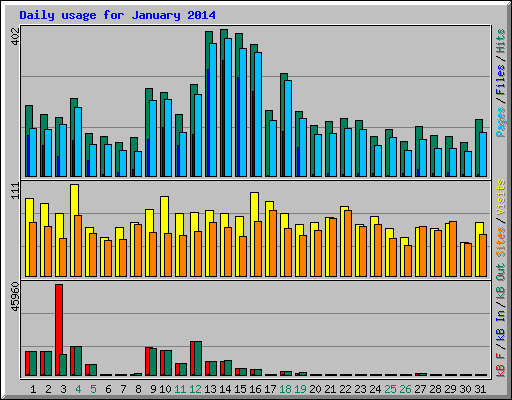
Task: Select the orange sites bar for day 22
Action: tap(348, 243)
